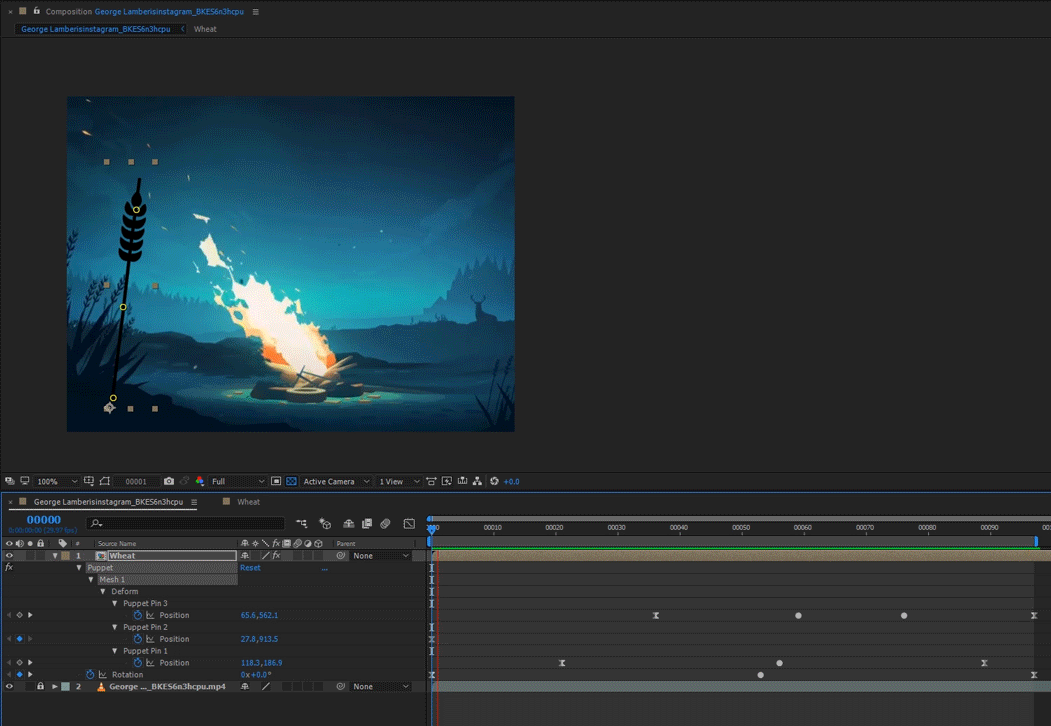Collapse the Wheat layer twirl arrow

pyautogui.click(x=55, y=556)
